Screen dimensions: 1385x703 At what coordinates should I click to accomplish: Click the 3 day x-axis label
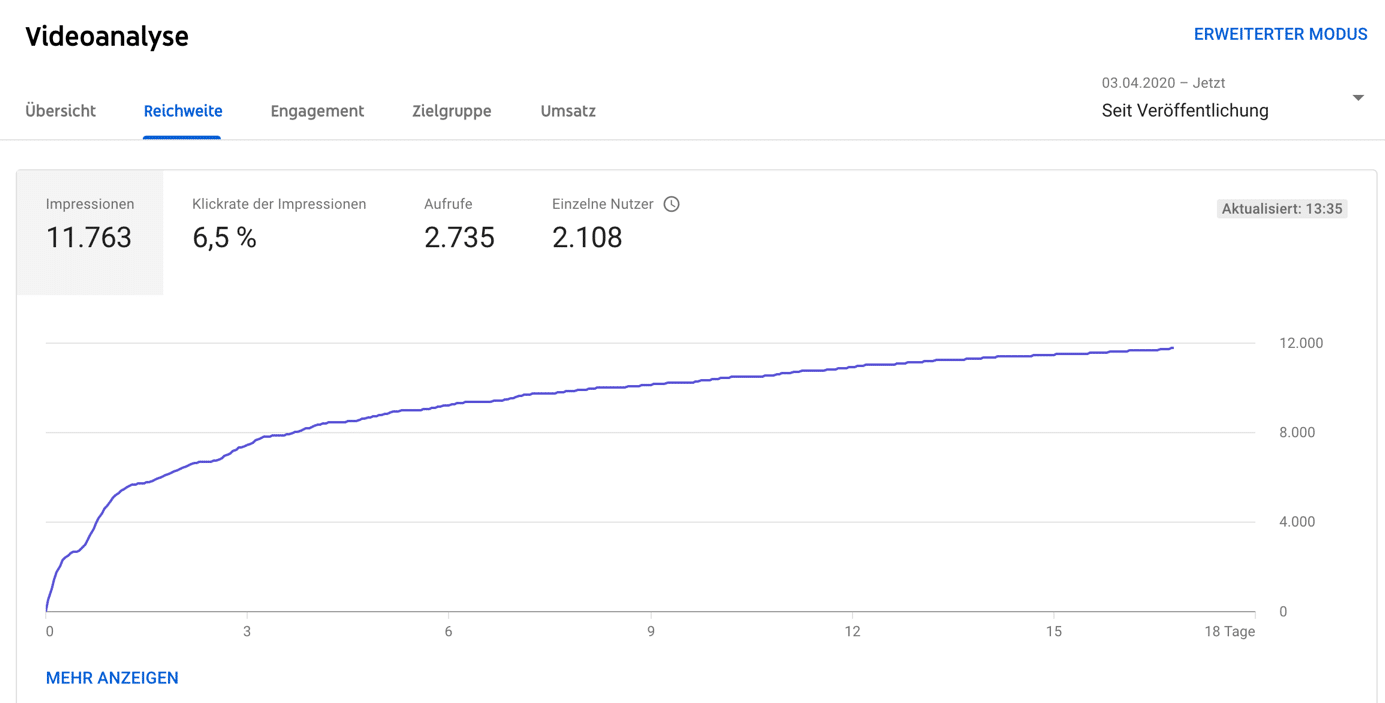pyautogui.click(x=247, y=632)
